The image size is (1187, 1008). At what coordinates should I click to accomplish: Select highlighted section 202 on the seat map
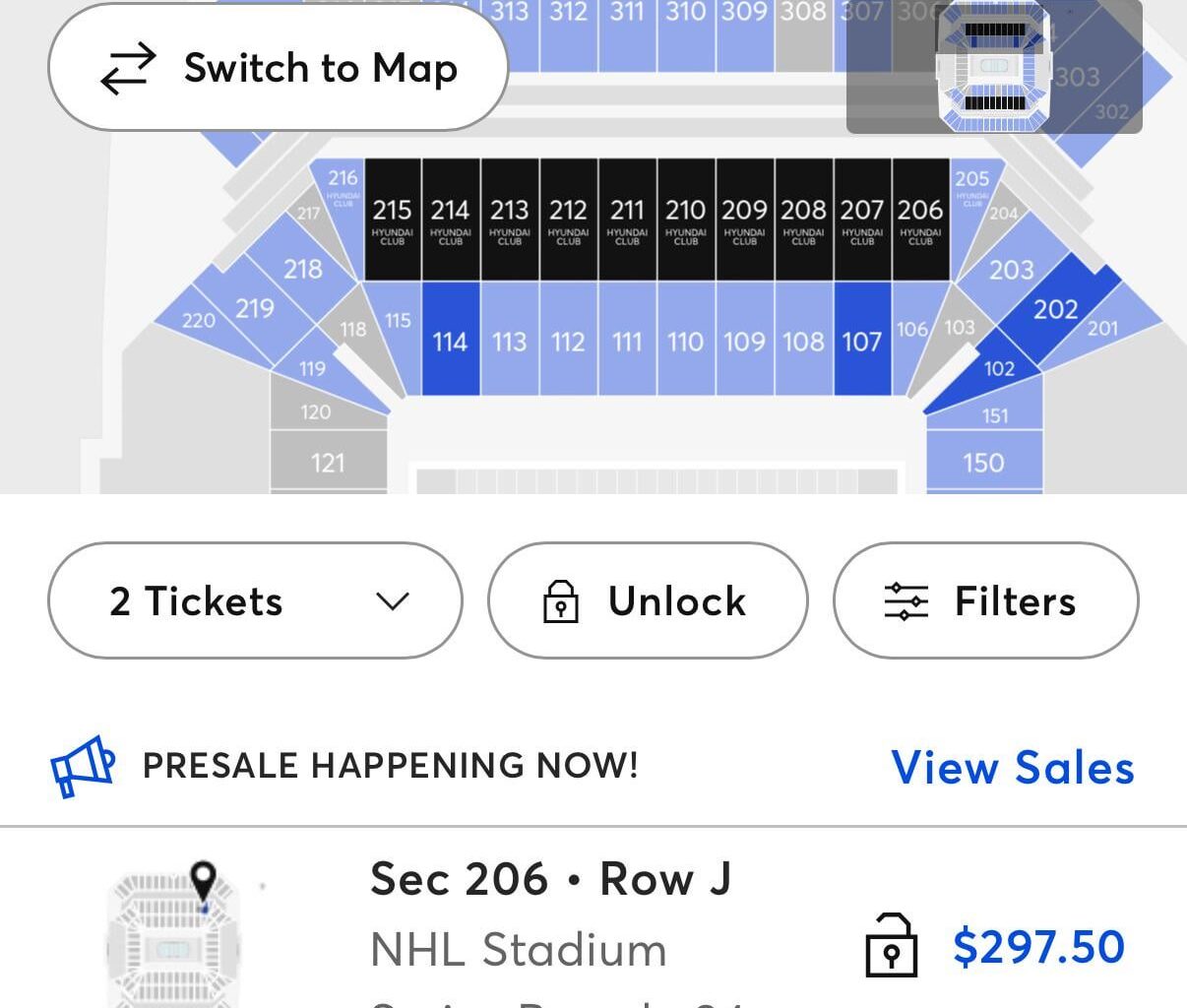[x=1054, y=310]
